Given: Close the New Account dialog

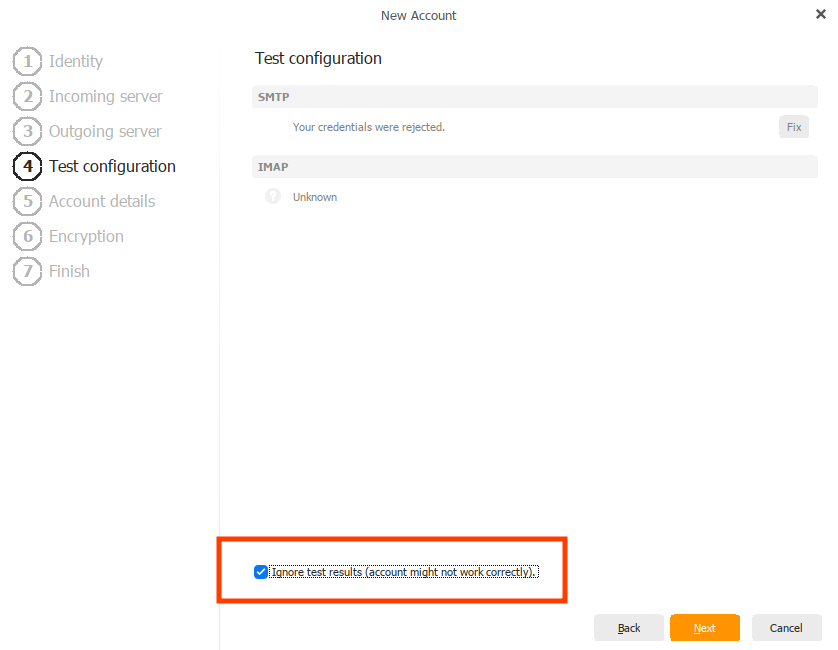Looking at the screenshot, I should [821, 15].
